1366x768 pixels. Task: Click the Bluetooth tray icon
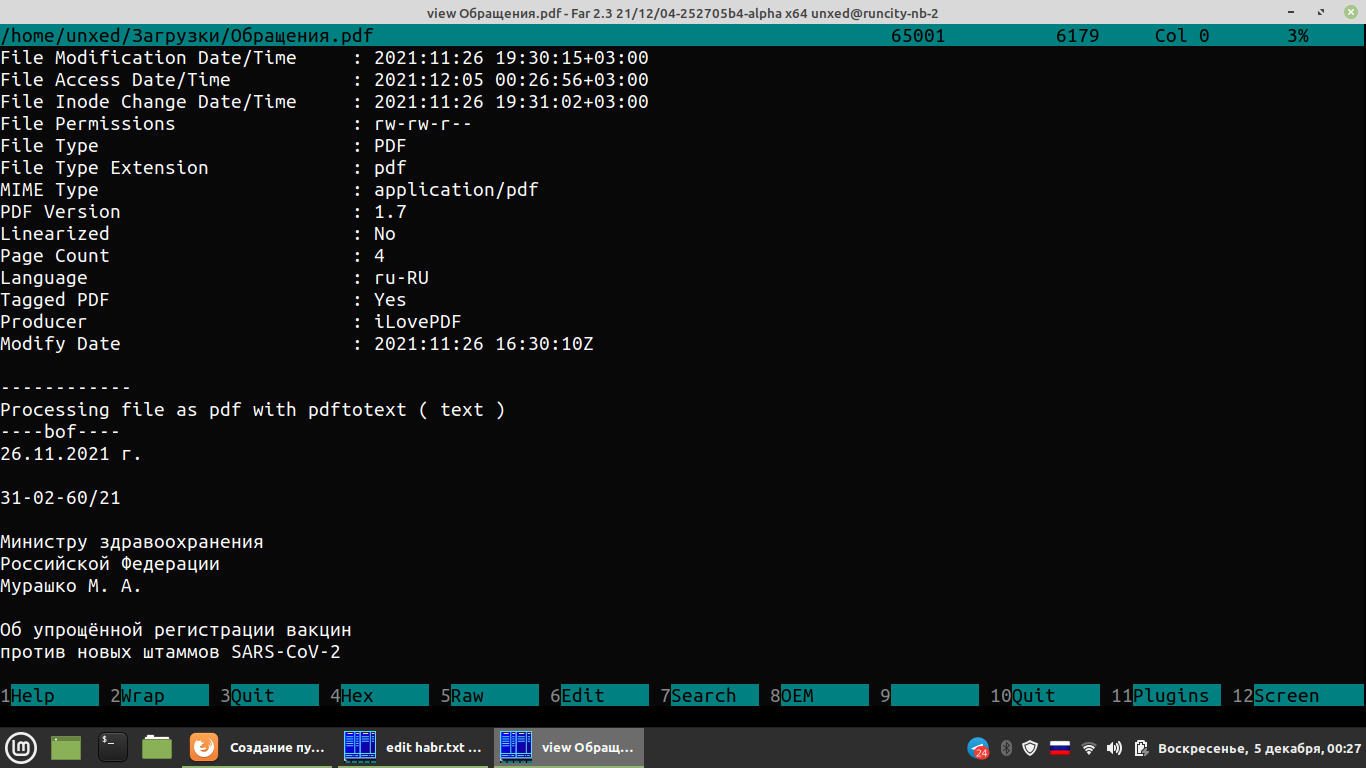click(x=1007, y=748)
